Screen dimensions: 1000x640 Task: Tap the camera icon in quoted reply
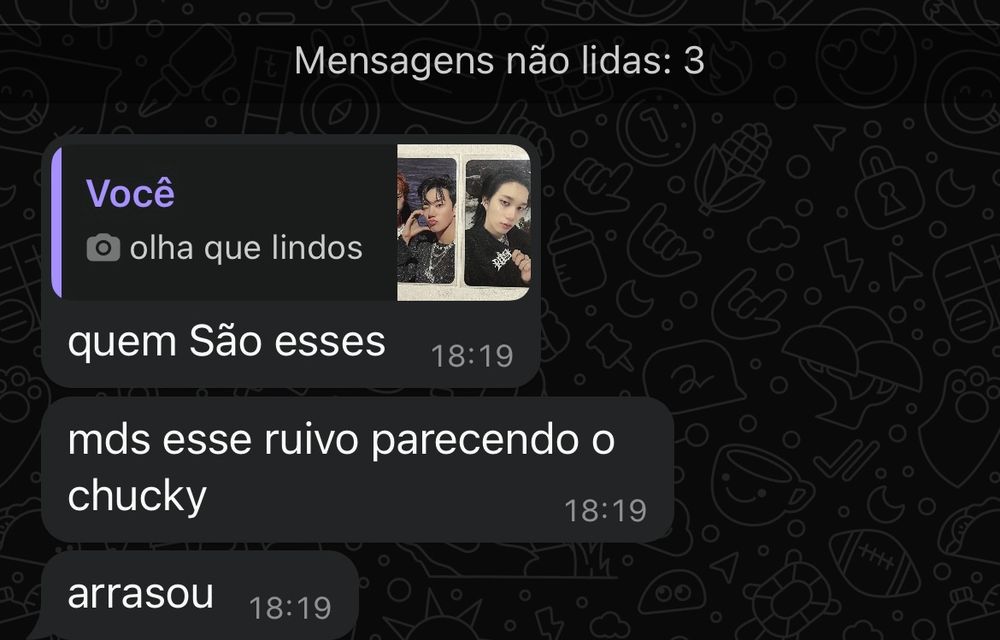pyautogui.click(x=103, y=247)
